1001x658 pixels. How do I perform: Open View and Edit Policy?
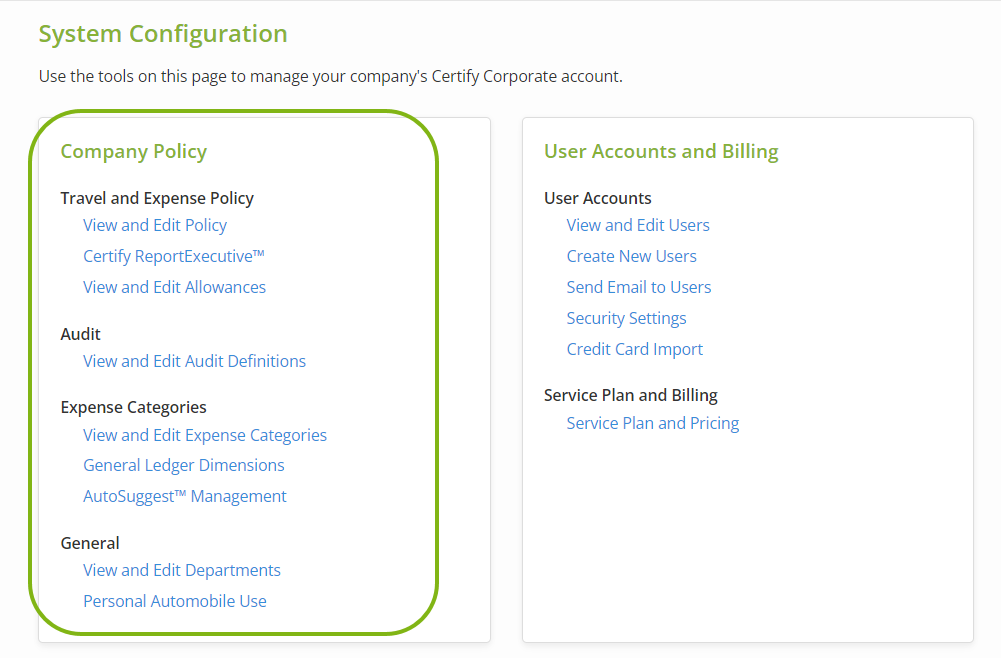(x=155, y=225)
